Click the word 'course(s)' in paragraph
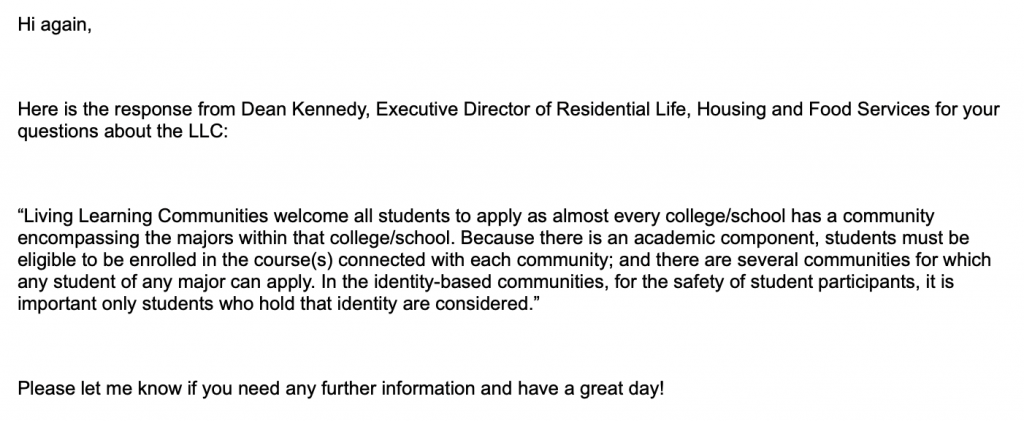 [295, 260]
